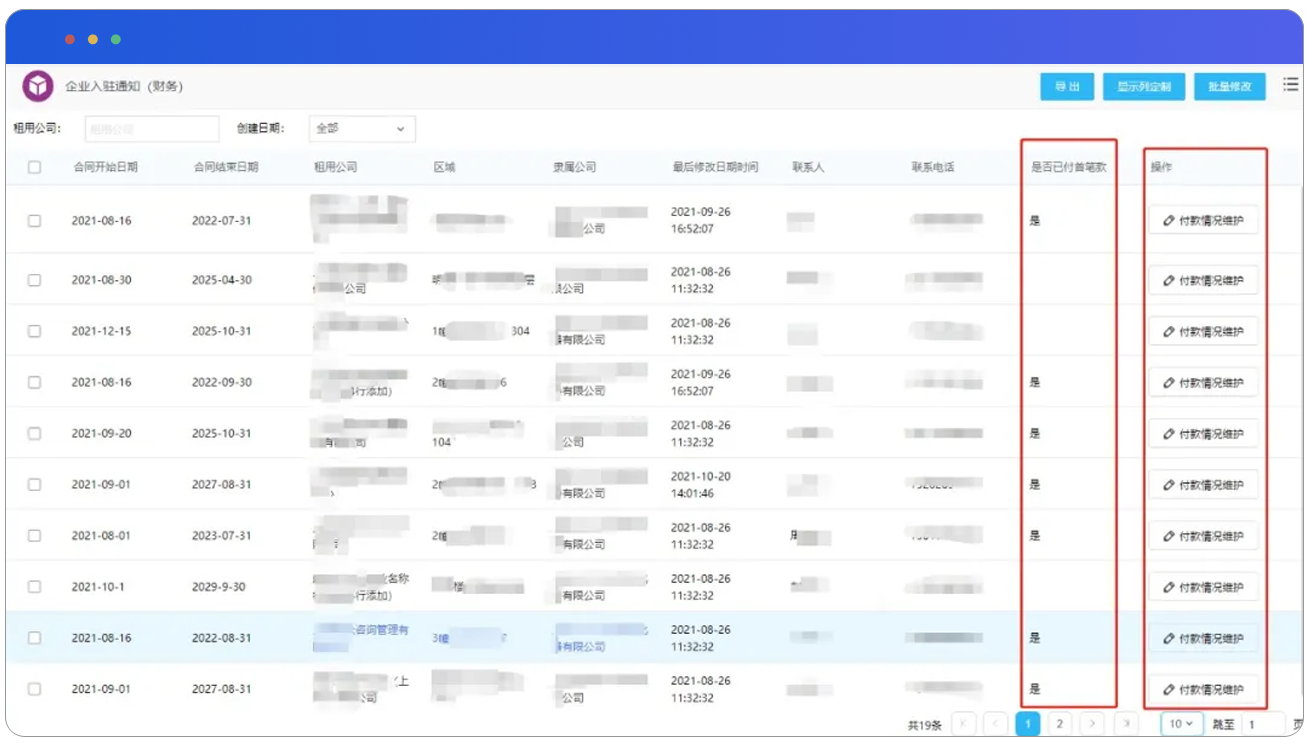Jump to the last page arrow

tap(1127, 723)
